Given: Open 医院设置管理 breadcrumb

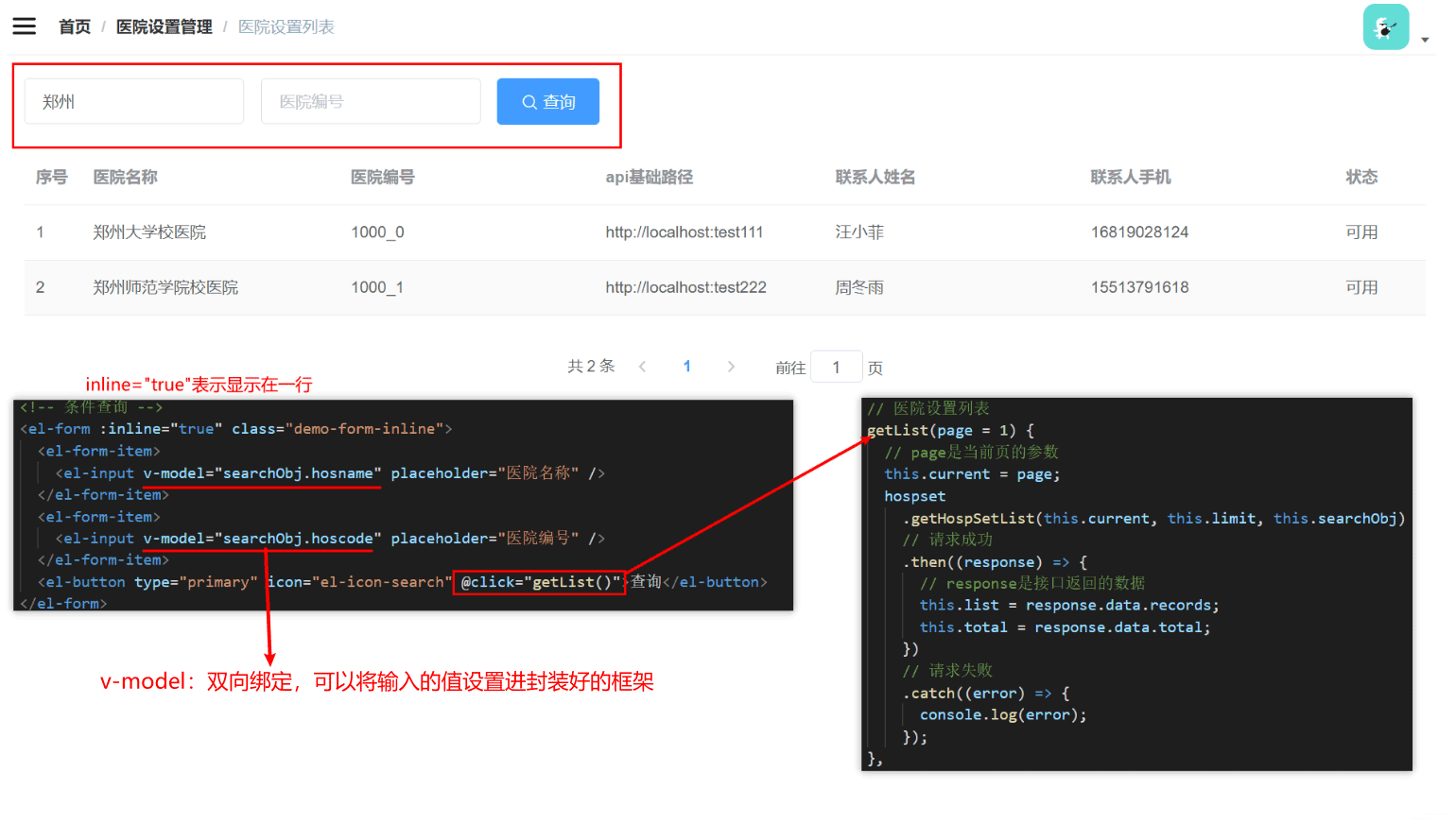Looking at the screenshot, I should click(x=165, y=27).
